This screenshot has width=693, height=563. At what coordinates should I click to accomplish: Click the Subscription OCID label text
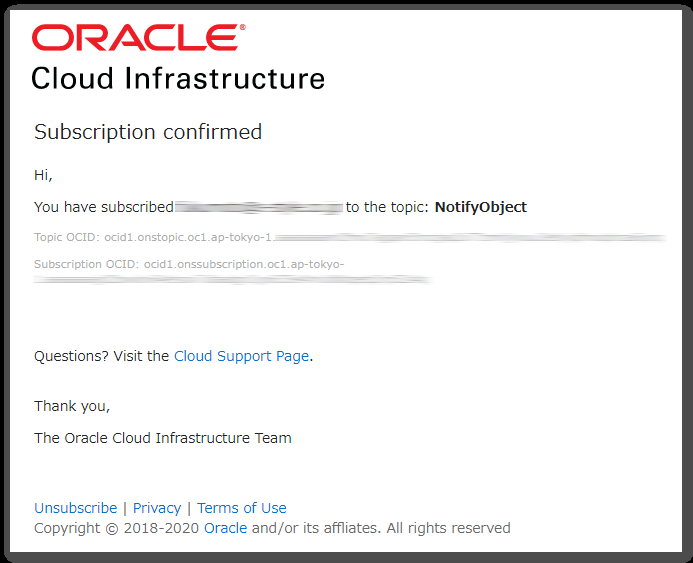tap(87, 264)
